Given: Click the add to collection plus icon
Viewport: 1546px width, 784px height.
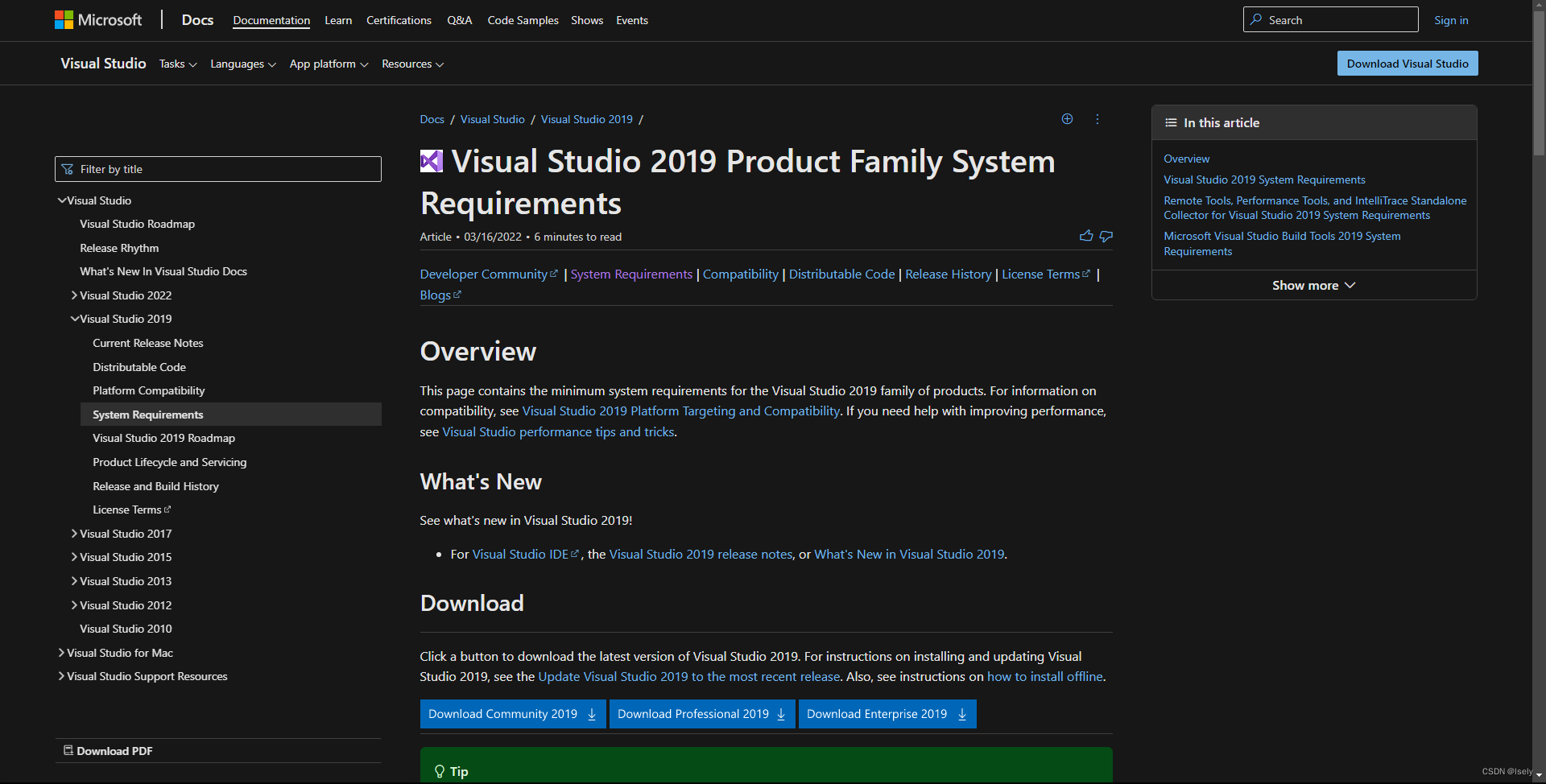Looking at the screenshot, I should coord(1067,119).
